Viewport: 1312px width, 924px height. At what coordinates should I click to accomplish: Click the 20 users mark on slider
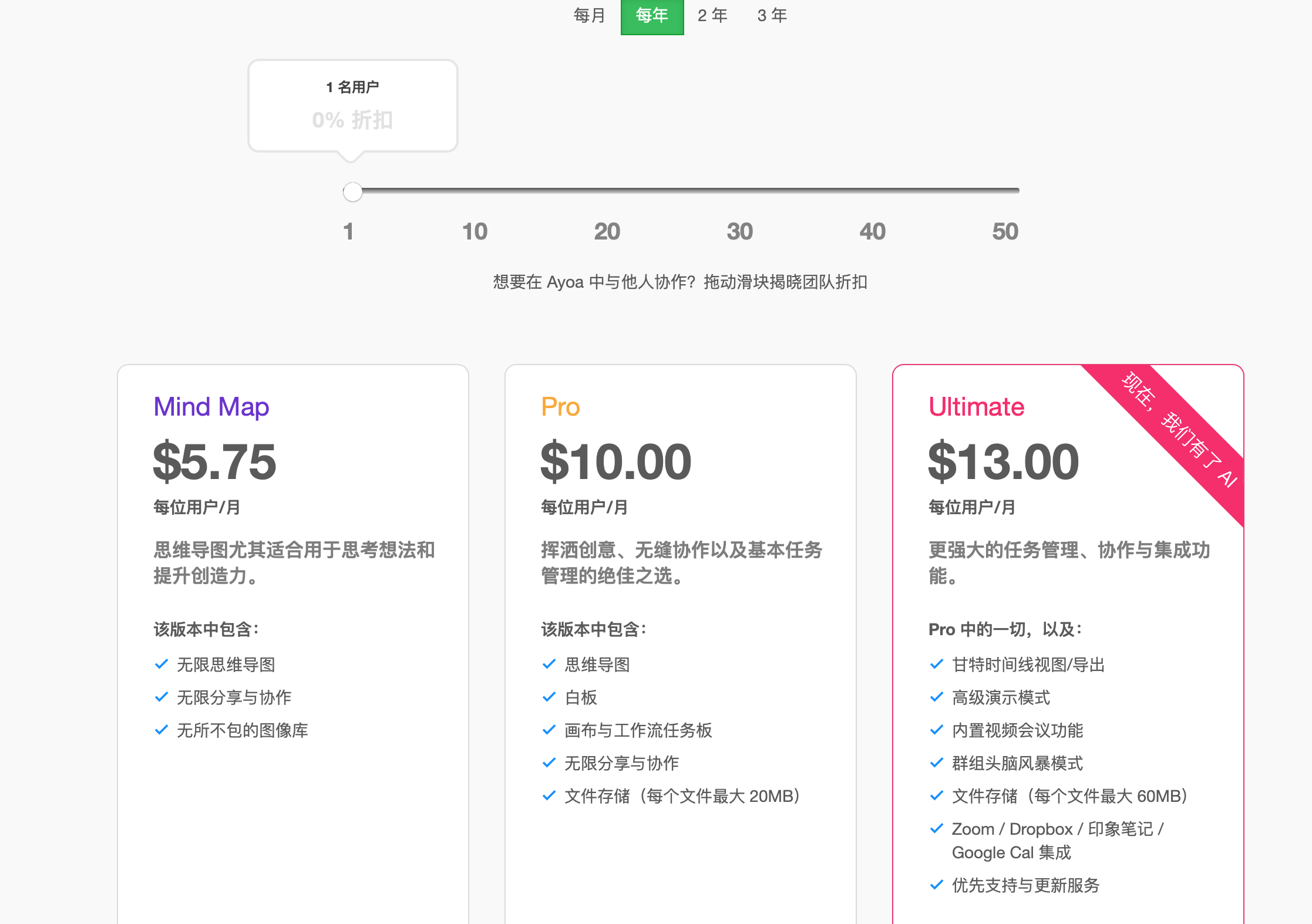tap(607, 231)
